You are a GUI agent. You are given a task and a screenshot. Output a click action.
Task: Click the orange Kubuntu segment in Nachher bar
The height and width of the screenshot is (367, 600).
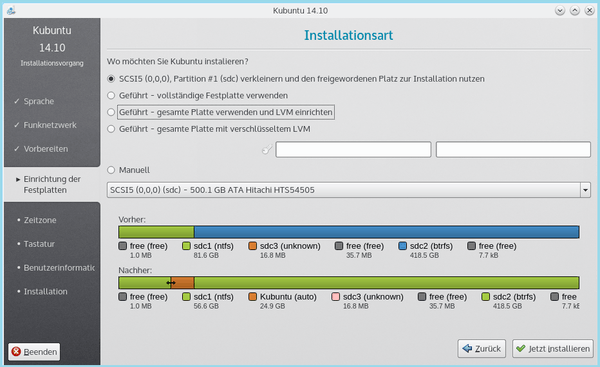coord(183,283)
